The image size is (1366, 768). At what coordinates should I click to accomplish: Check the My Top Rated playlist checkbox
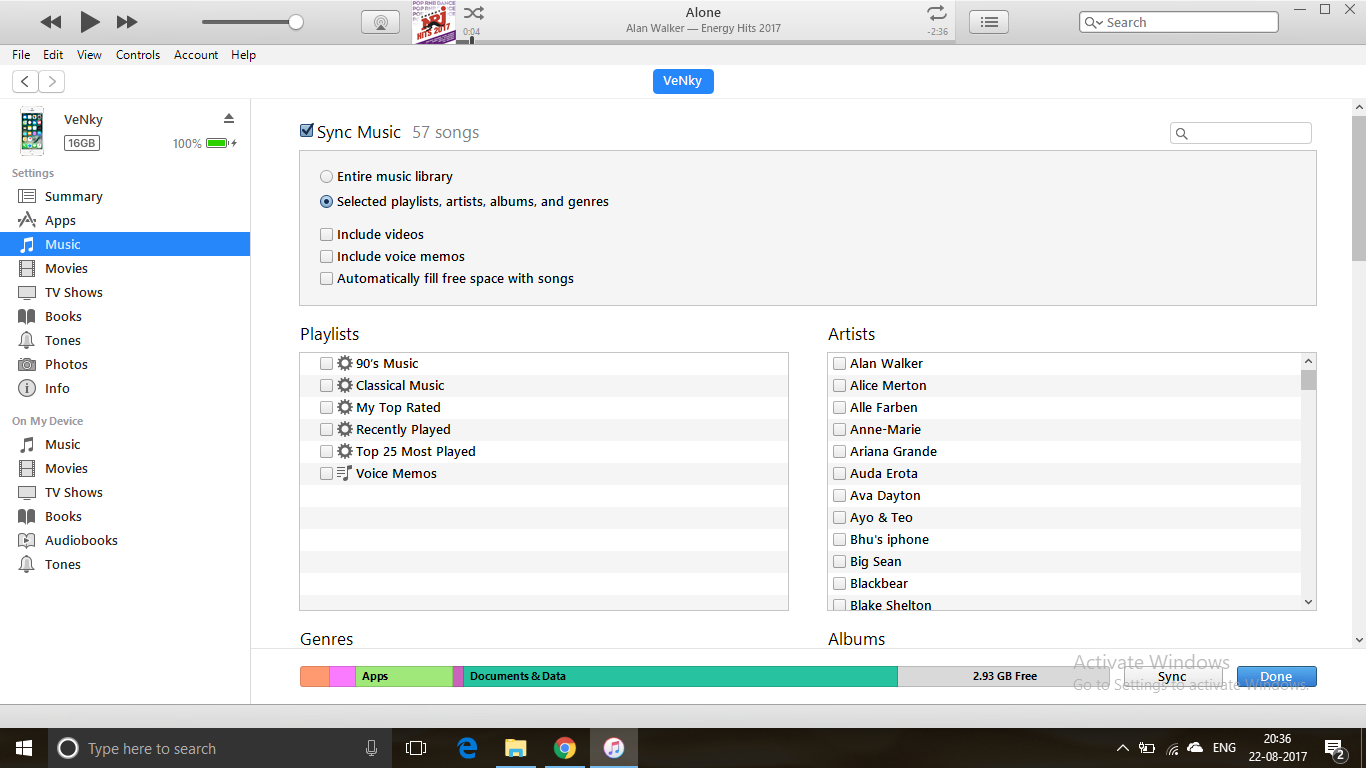(327, 408)
